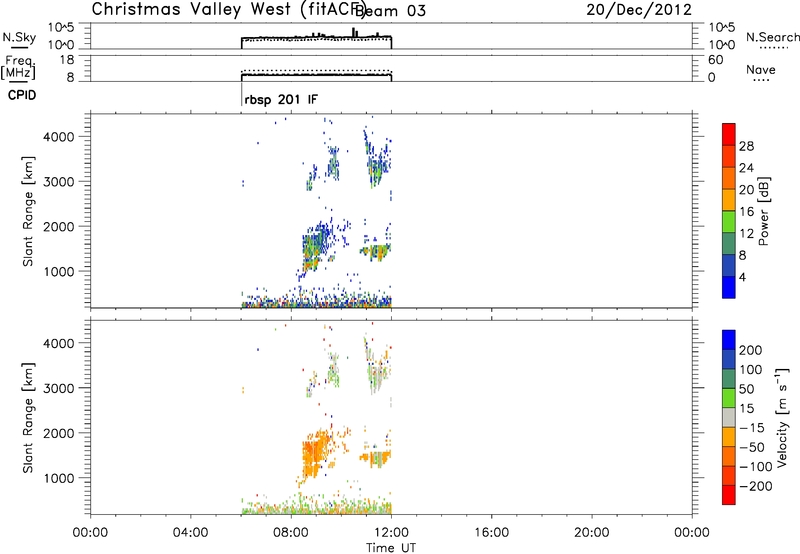800x554 pixels.
Task: Click the '16:00' time axis tick label
Action: click(x=491, y=533)
